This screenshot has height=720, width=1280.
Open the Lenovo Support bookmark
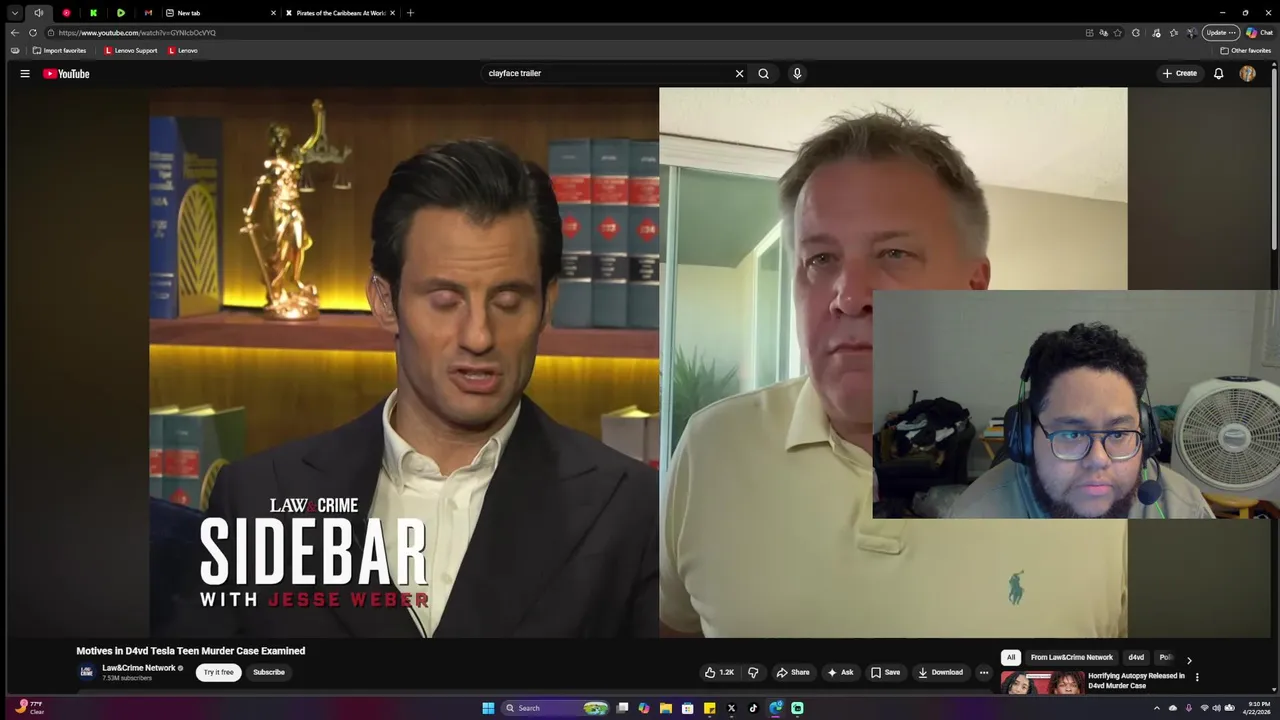(x=131, y=50)
